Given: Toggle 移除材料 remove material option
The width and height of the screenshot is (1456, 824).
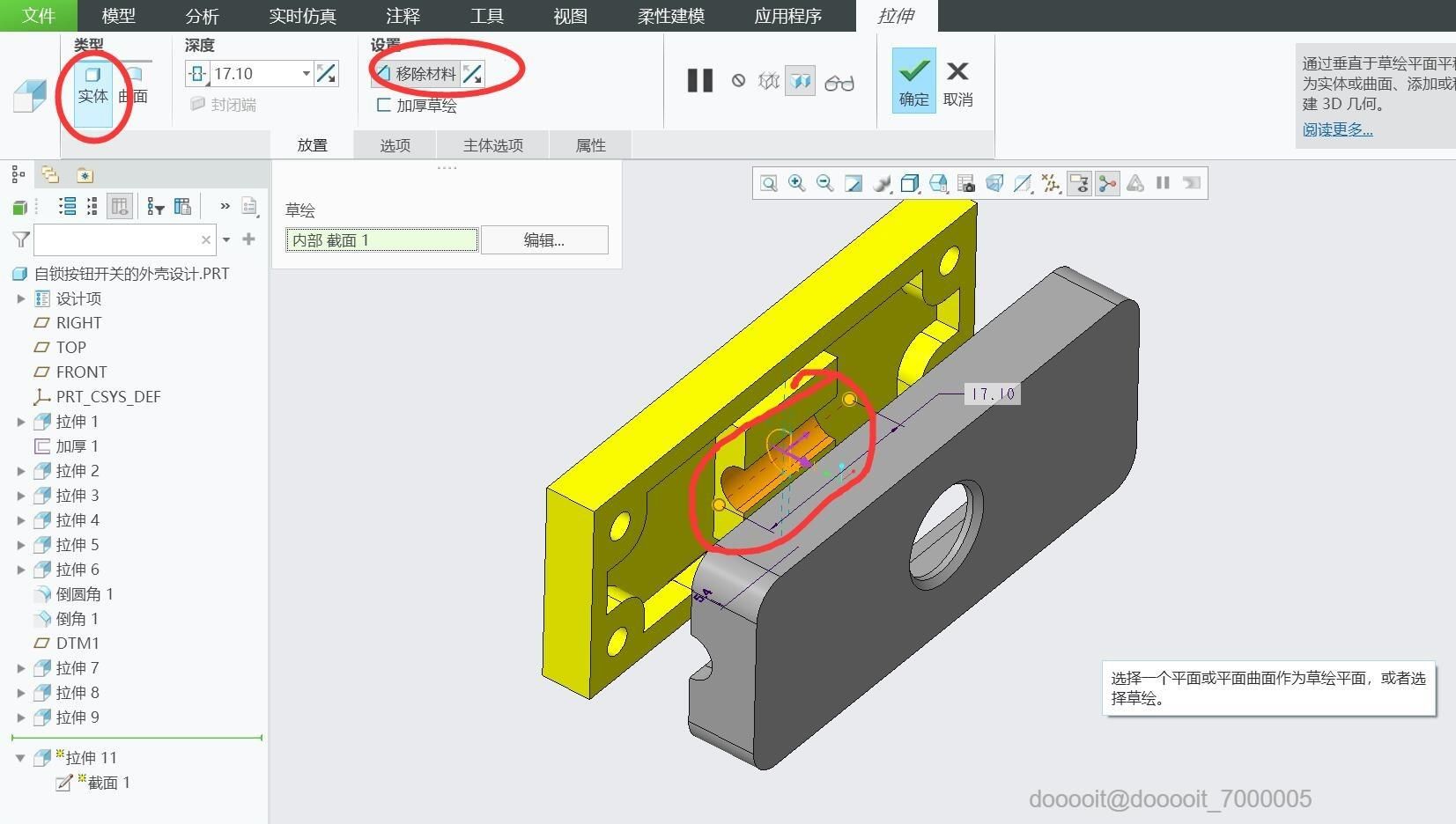Looking at the screenshot, I should (417, 74).
